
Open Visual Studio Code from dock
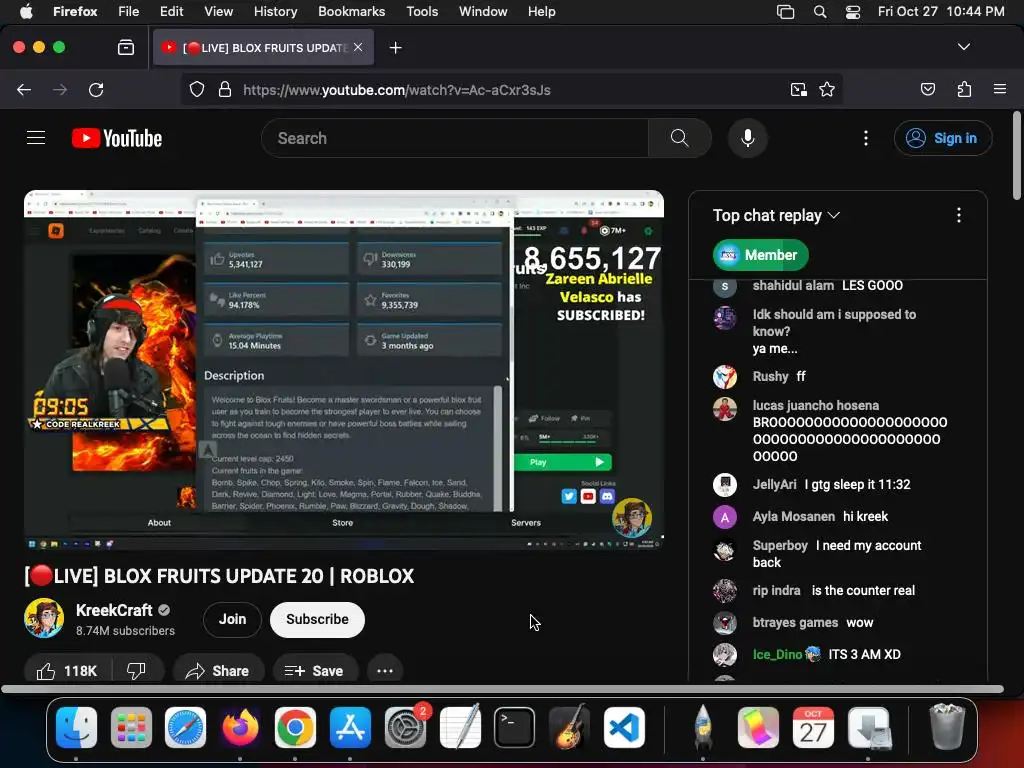coord(624,727)
